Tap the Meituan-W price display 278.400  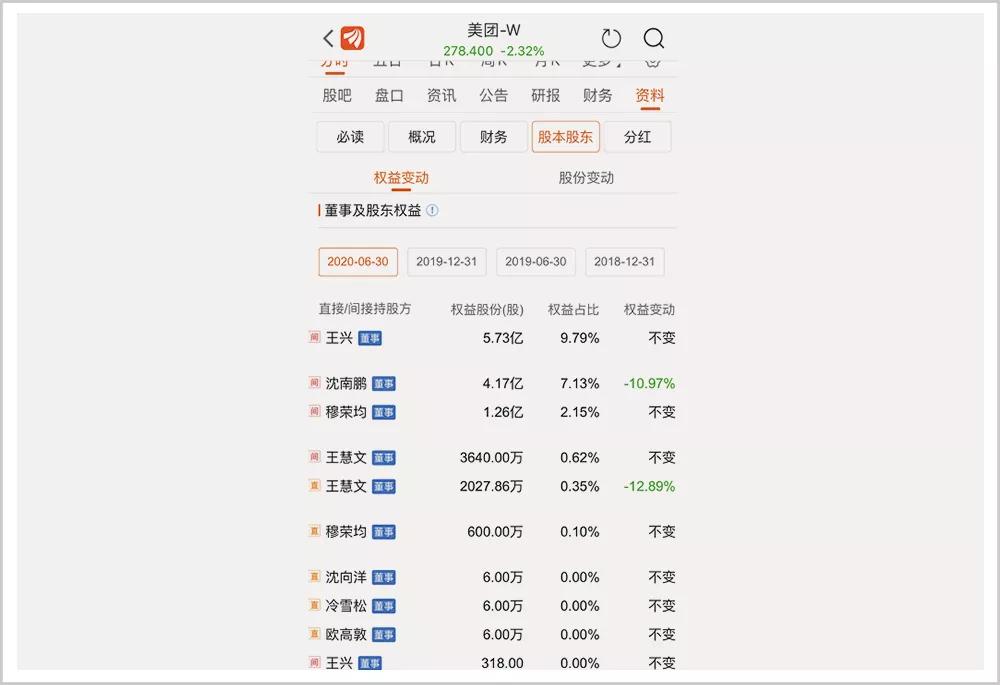pos(466,49)
